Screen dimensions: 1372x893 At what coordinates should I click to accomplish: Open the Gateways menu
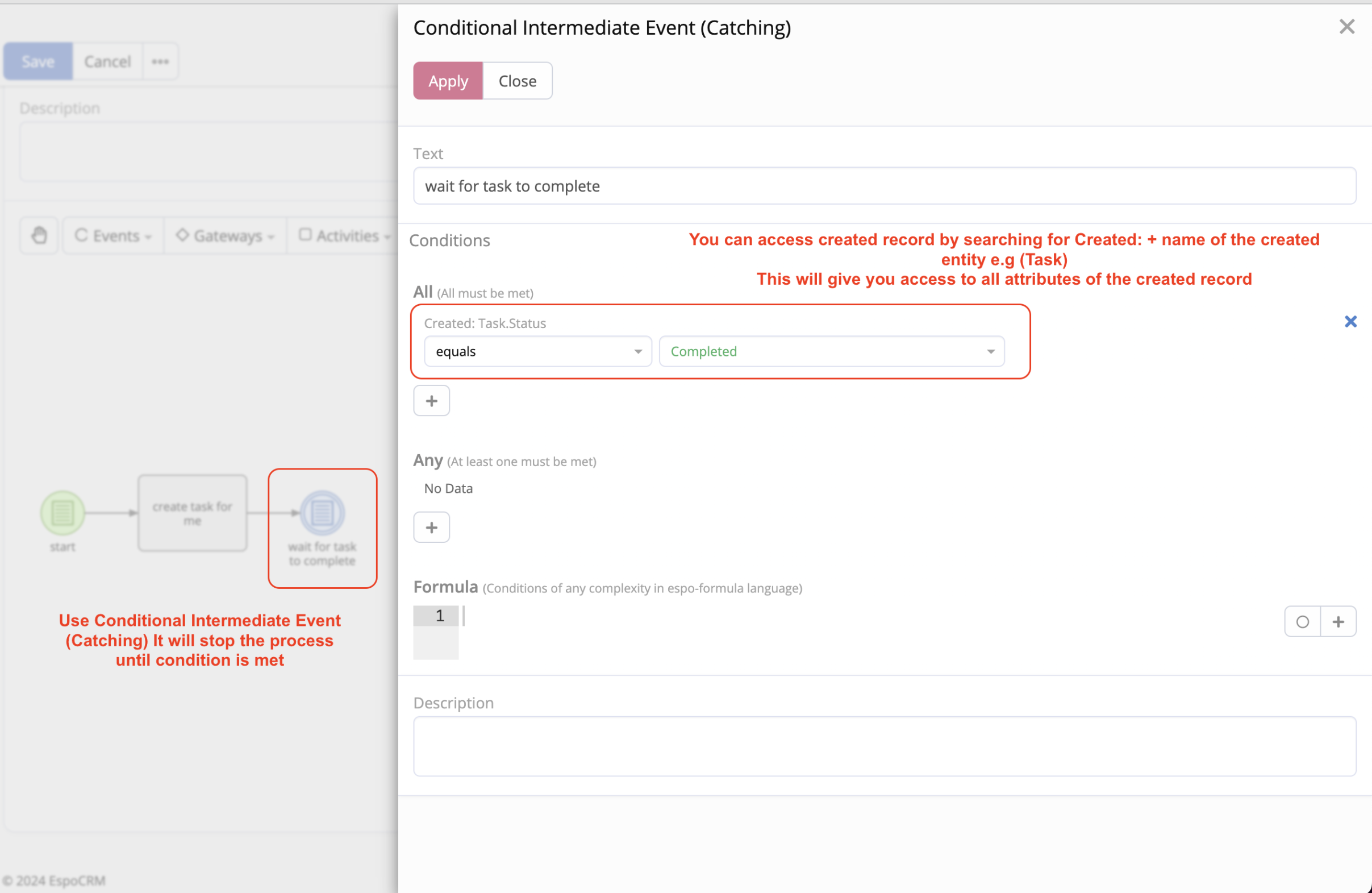225,235
